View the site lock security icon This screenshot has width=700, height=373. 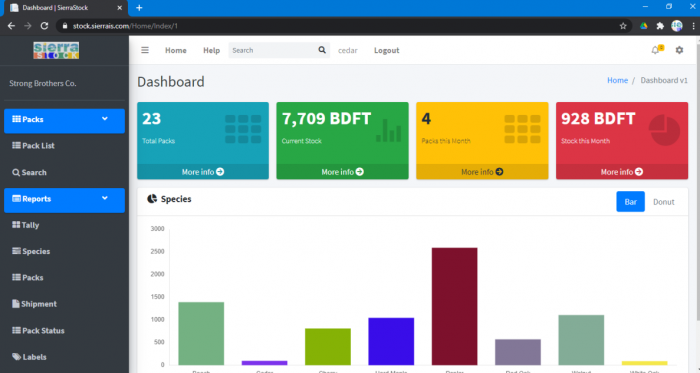click(x=65, y=26)
